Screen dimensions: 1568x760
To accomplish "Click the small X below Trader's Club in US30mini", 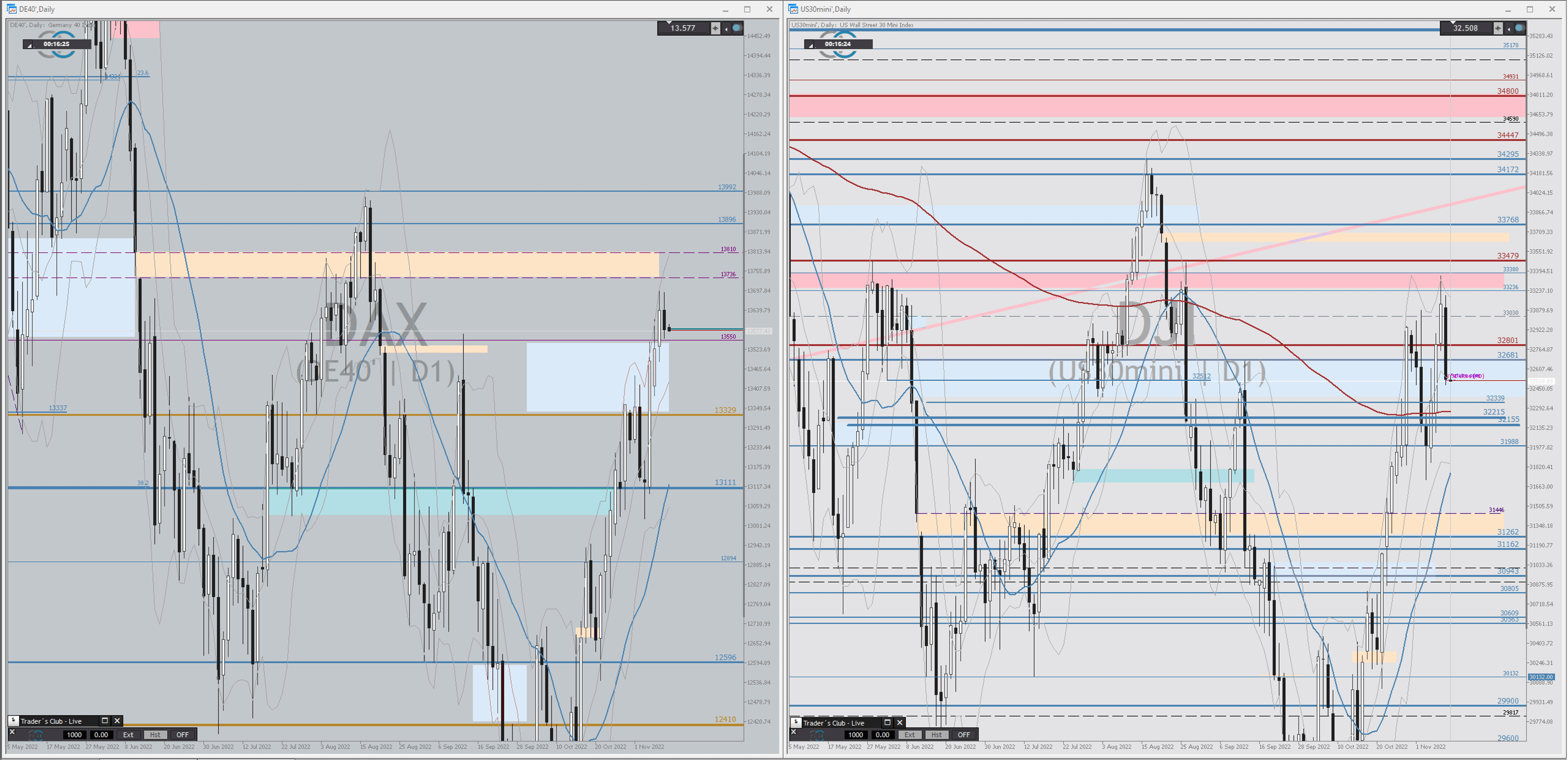I will pos(794,732).
